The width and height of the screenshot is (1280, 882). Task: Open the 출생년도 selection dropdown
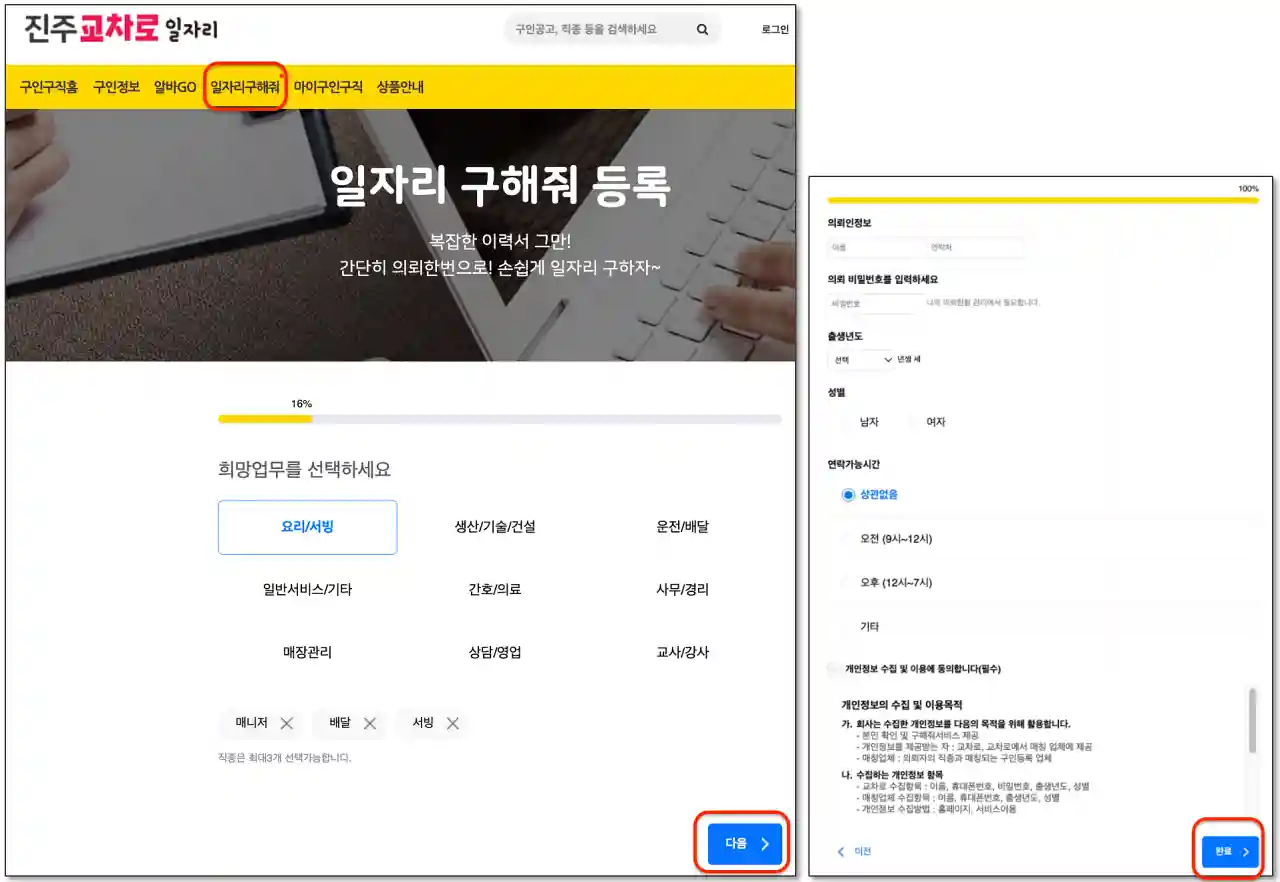click(x=858, y=360)
